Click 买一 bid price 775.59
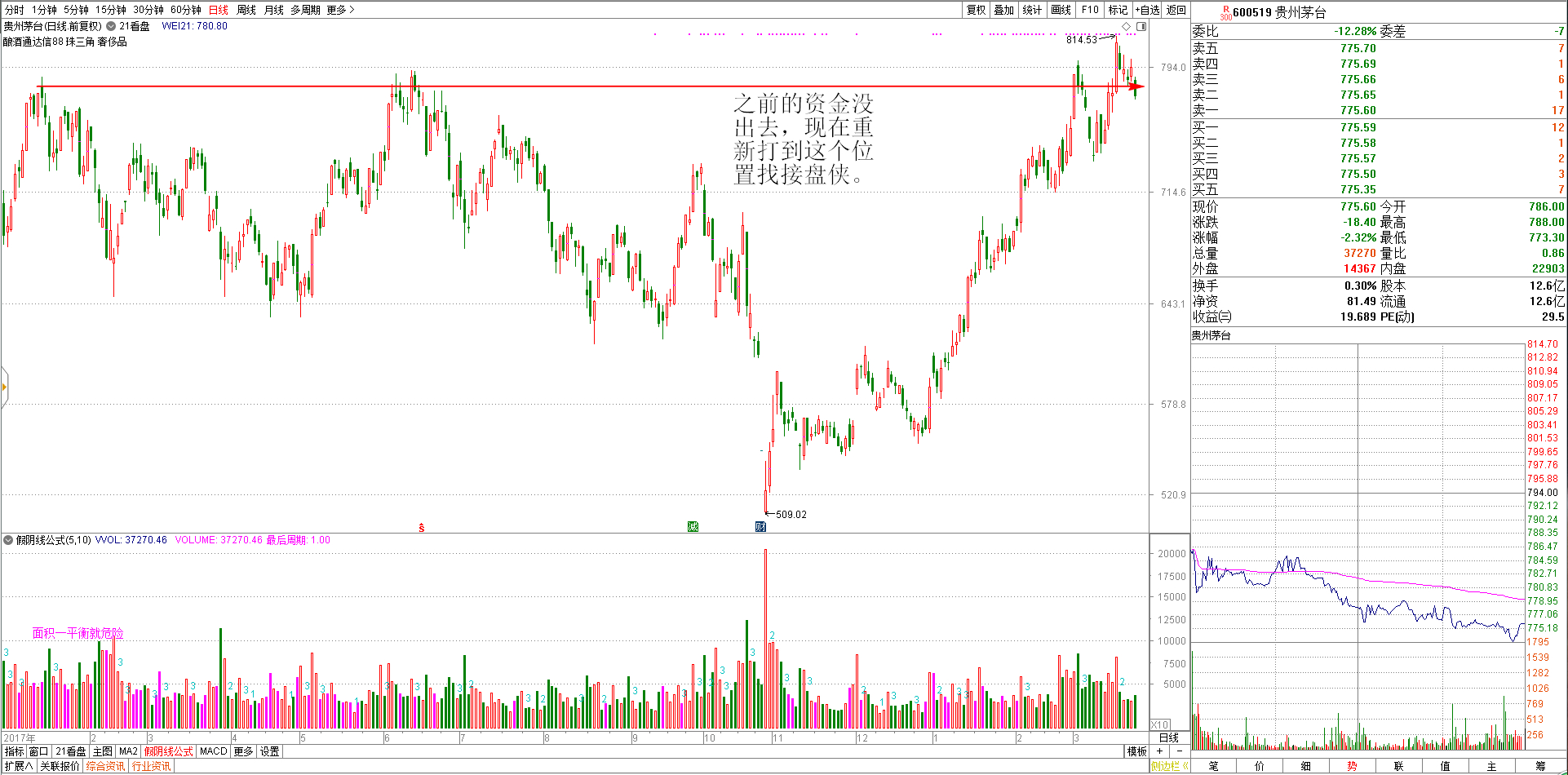The height and width of the screenshot is (775, 1568). click(x=1358, y=127)
